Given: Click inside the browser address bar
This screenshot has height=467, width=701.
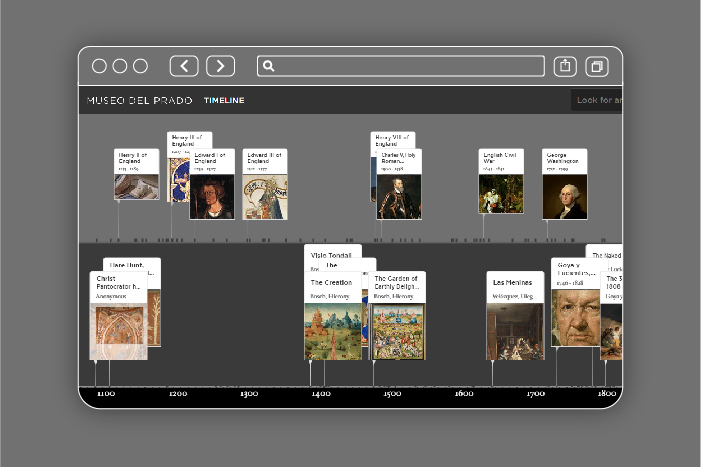Looking at the screenshot, I should [x=405, y=66].
